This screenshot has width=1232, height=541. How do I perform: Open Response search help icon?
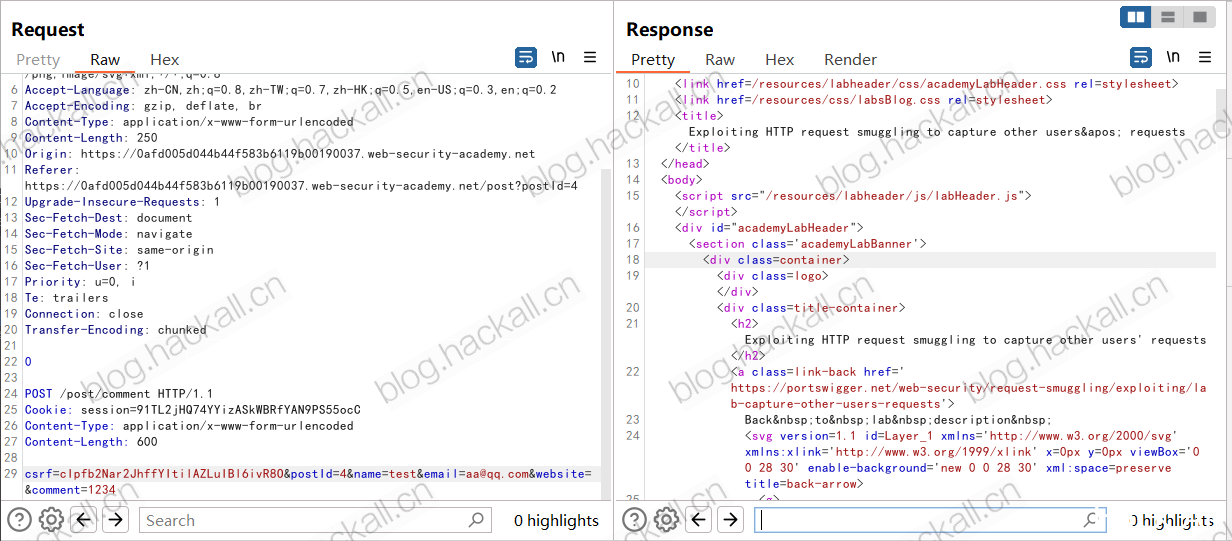click(634, 520)
